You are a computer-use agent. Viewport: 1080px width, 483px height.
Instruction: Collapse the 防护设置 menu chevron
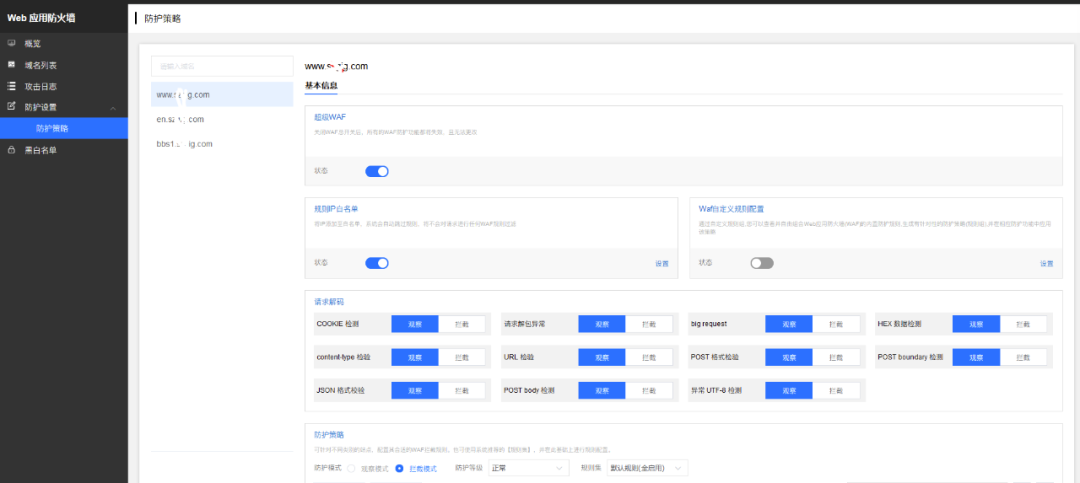click(x=113, y=108)
